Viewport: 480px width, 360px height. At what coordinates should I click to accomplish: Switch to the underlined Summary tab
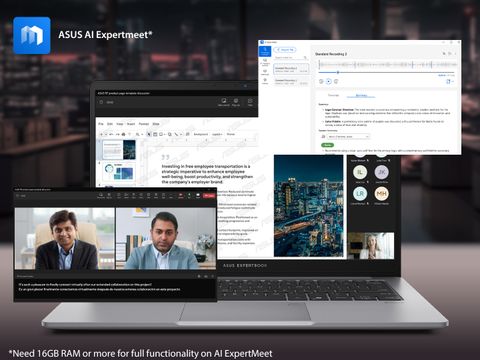click(x=361, y=95)
